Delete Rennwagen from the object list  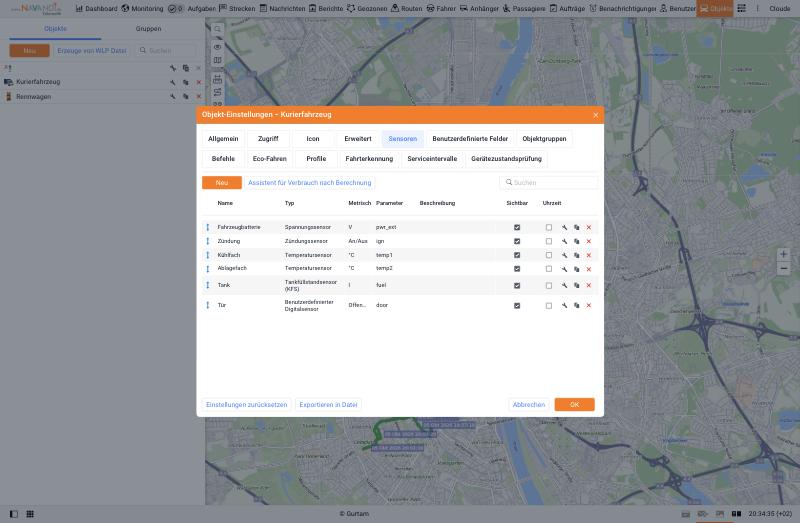pos(198,96)
